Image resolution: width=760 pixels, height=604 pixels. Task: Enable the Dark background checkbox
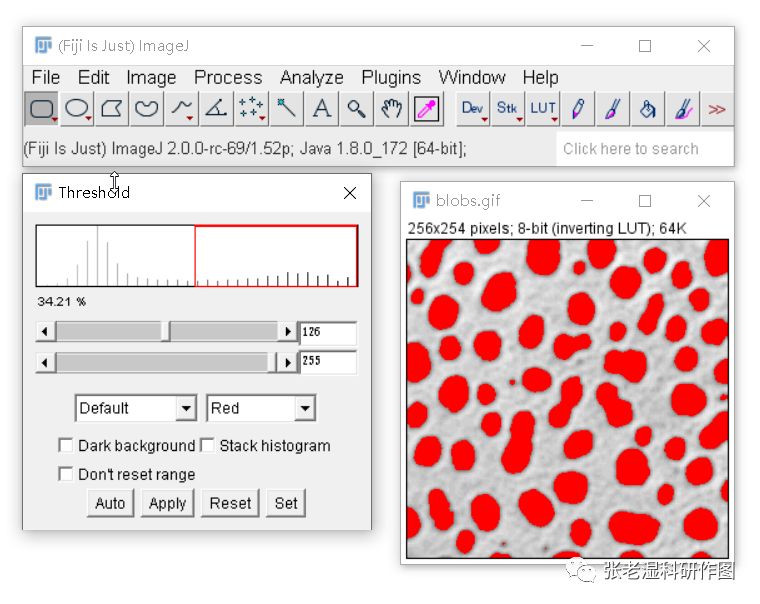click(x=65, y=445)
